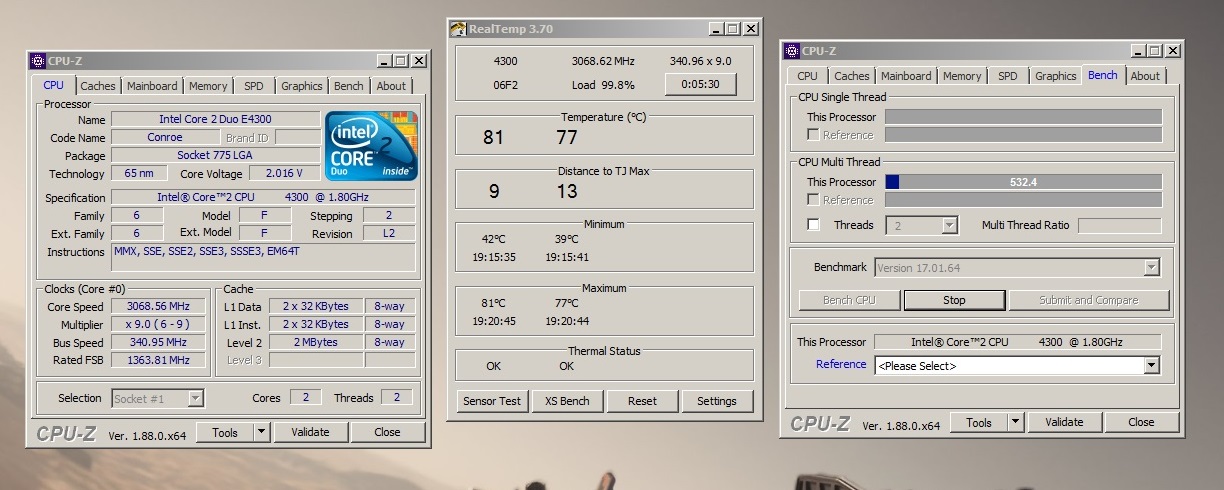
Task: Click Validate in left CPU-Z window
Action: coord(310,432)
